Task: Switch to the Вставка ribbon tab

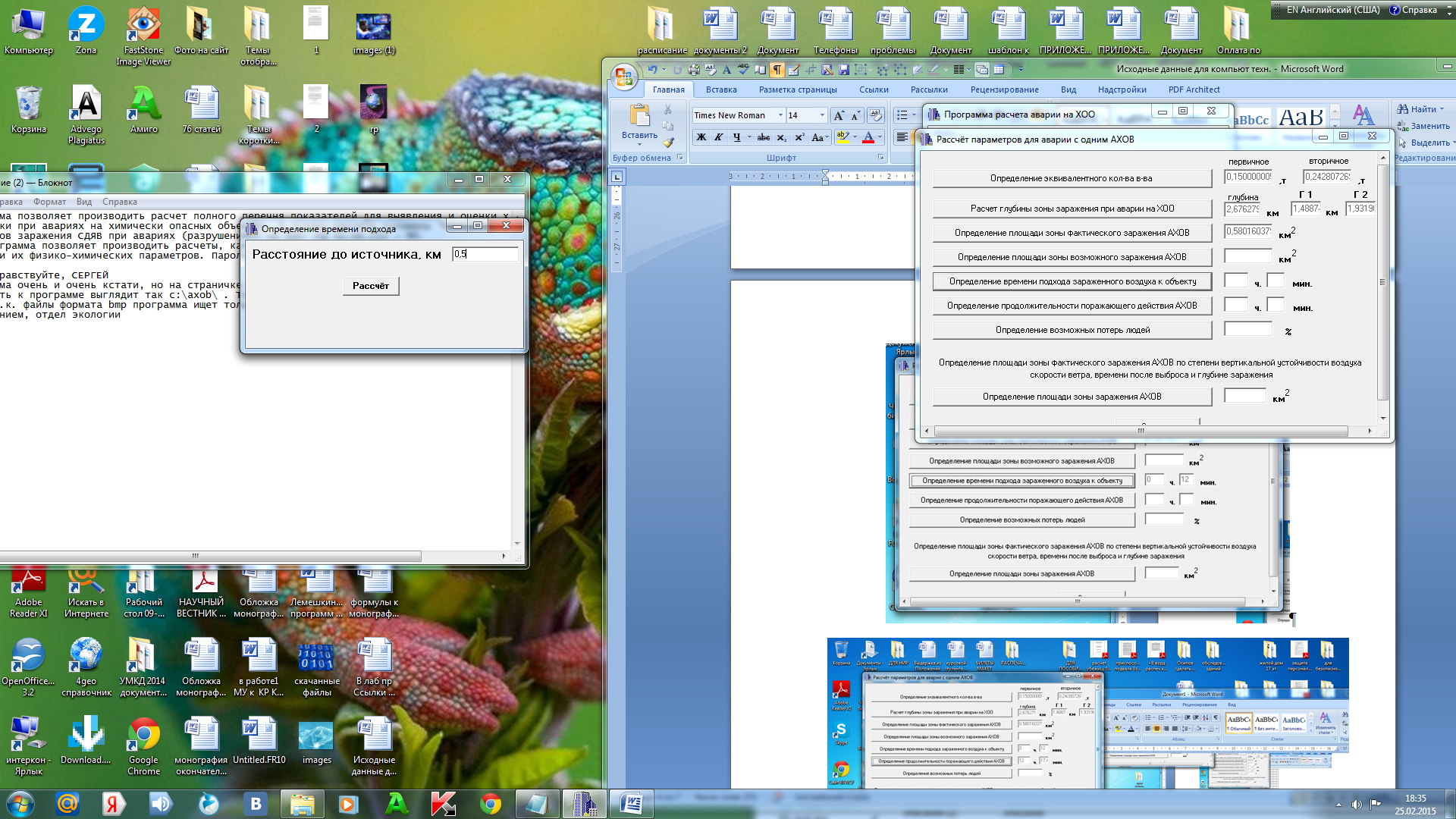Action: (x=720, y=89)
